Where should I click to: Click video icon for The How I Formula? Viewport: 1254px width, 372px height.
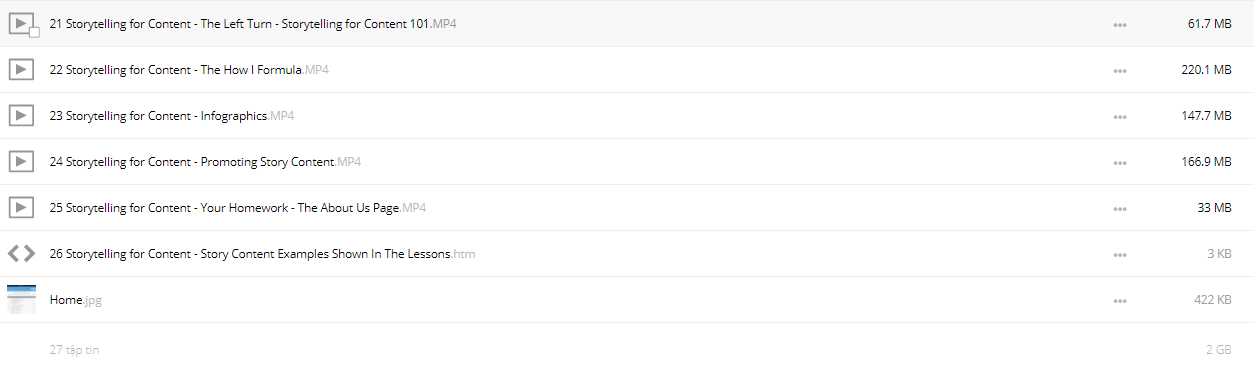[21, 69]
